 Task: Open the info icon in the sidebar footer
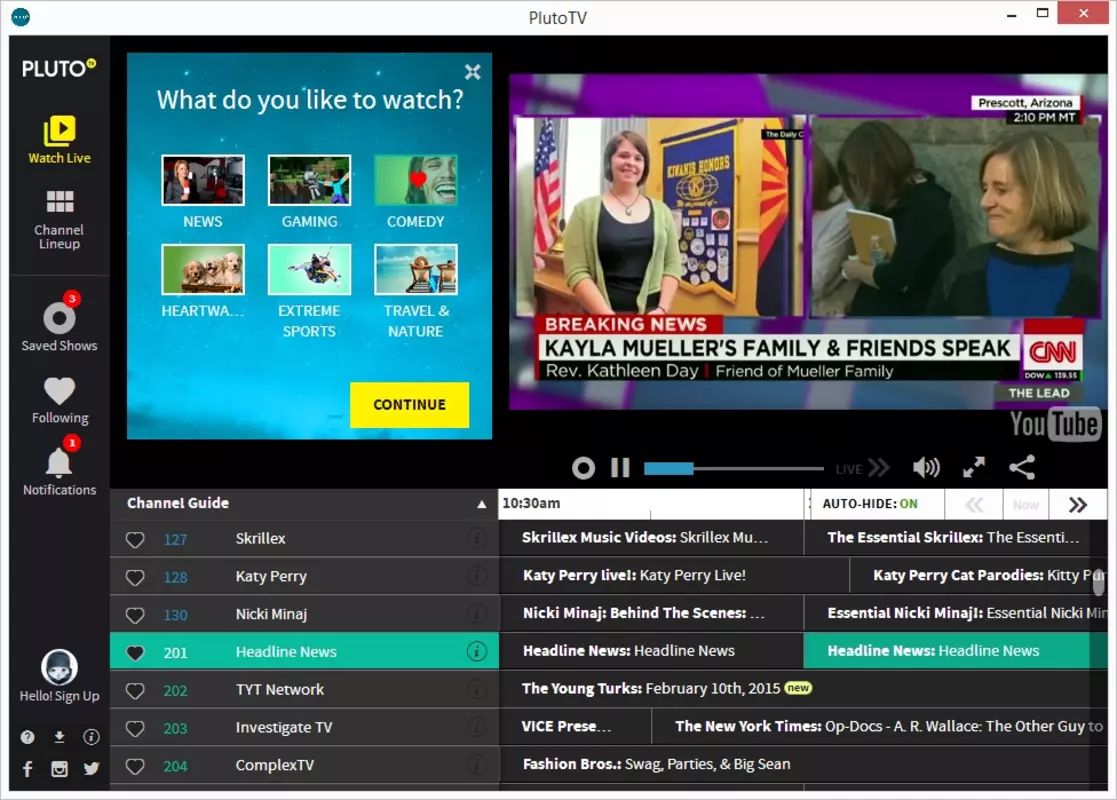point(91,737)
